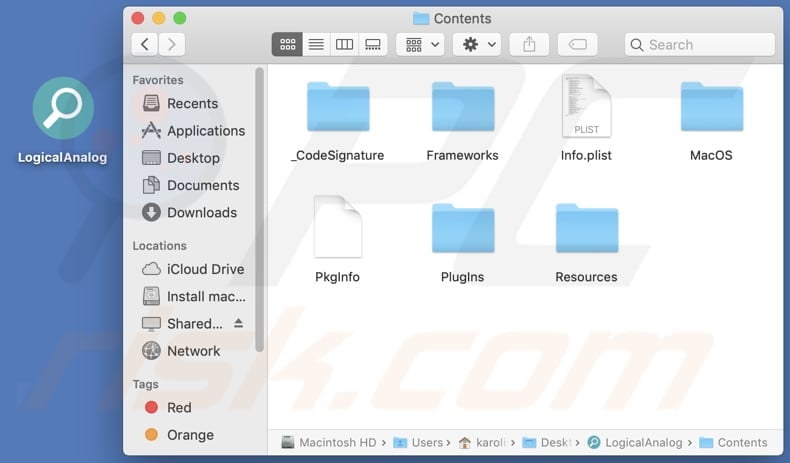Viewport: 790px width, 463px height.
Task: Select Documents in the sidebar
Action: (190, 185)
